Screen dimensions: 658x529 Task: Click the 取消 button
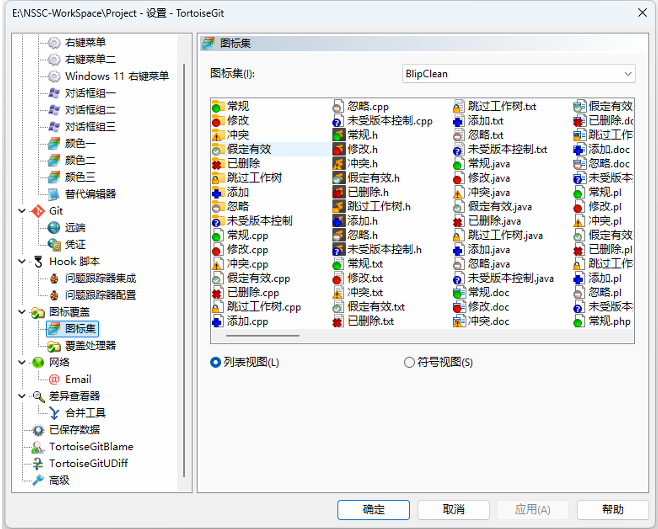pyautogui.click(x=454, y=510)
